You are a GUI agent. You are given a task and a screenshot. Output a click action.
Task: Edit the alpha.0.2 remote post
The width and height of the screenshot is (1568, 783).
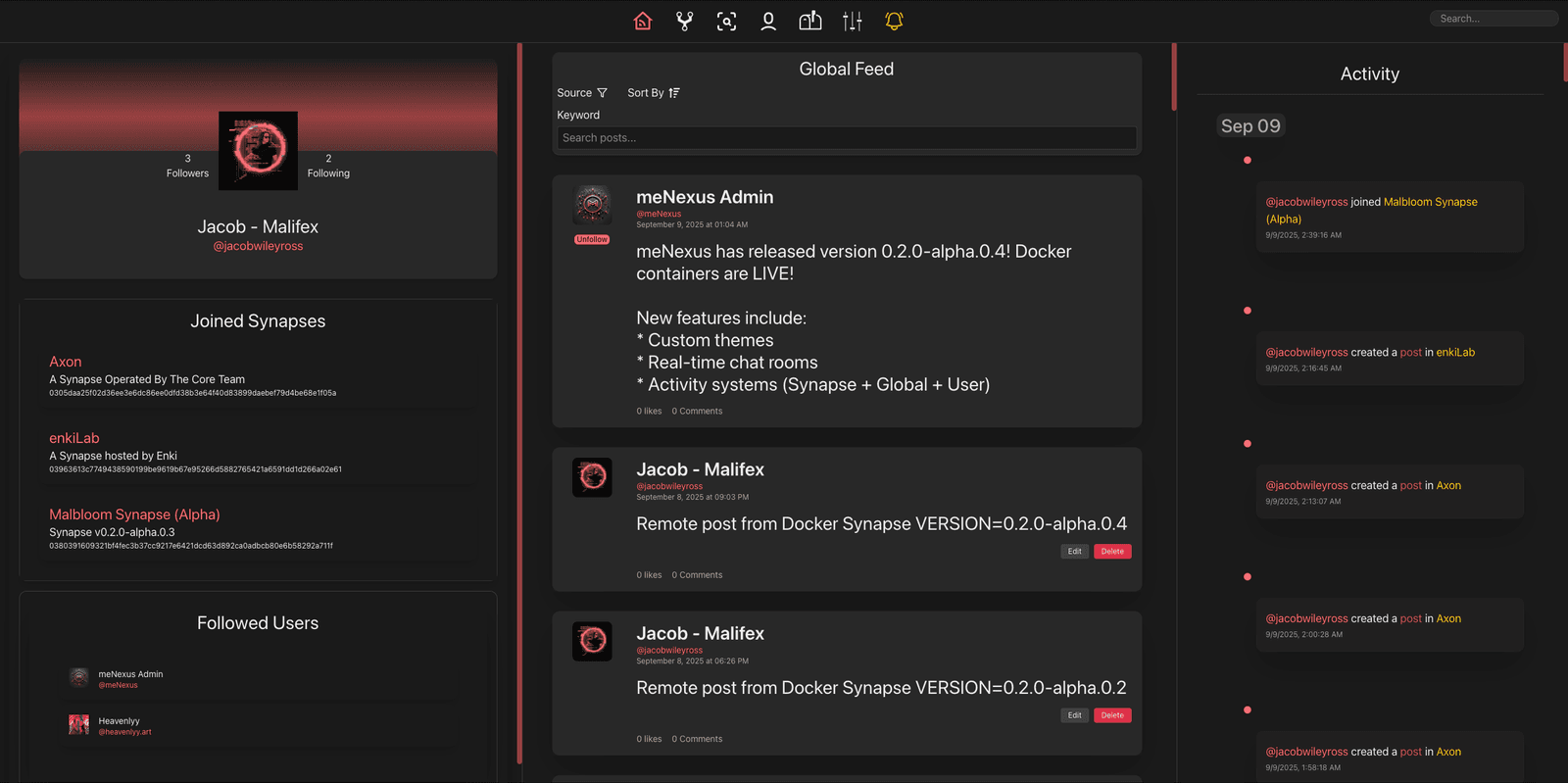tap(1074, 715)
